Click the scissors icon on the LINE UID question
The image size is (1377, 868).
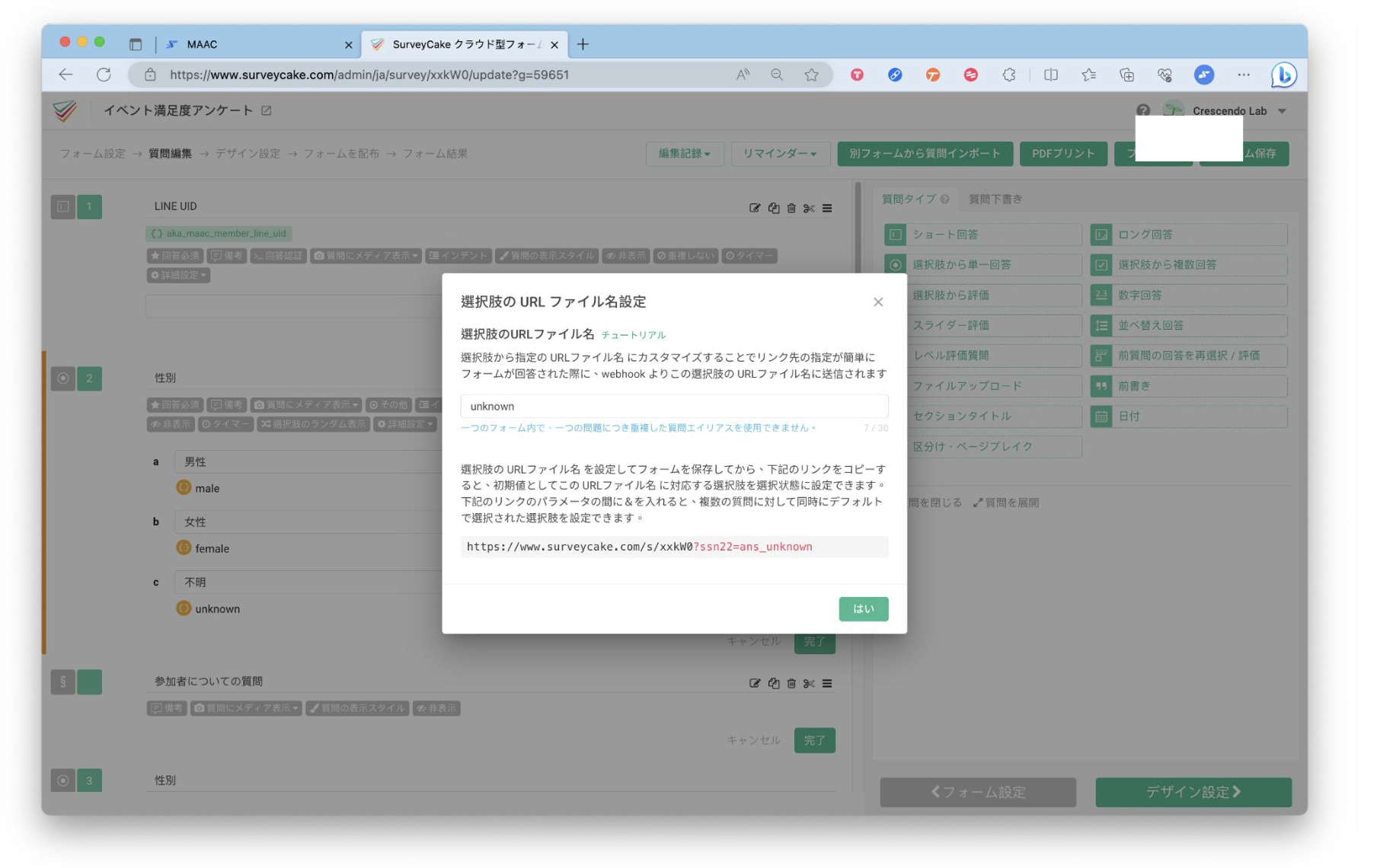click(x=809, y=208)
